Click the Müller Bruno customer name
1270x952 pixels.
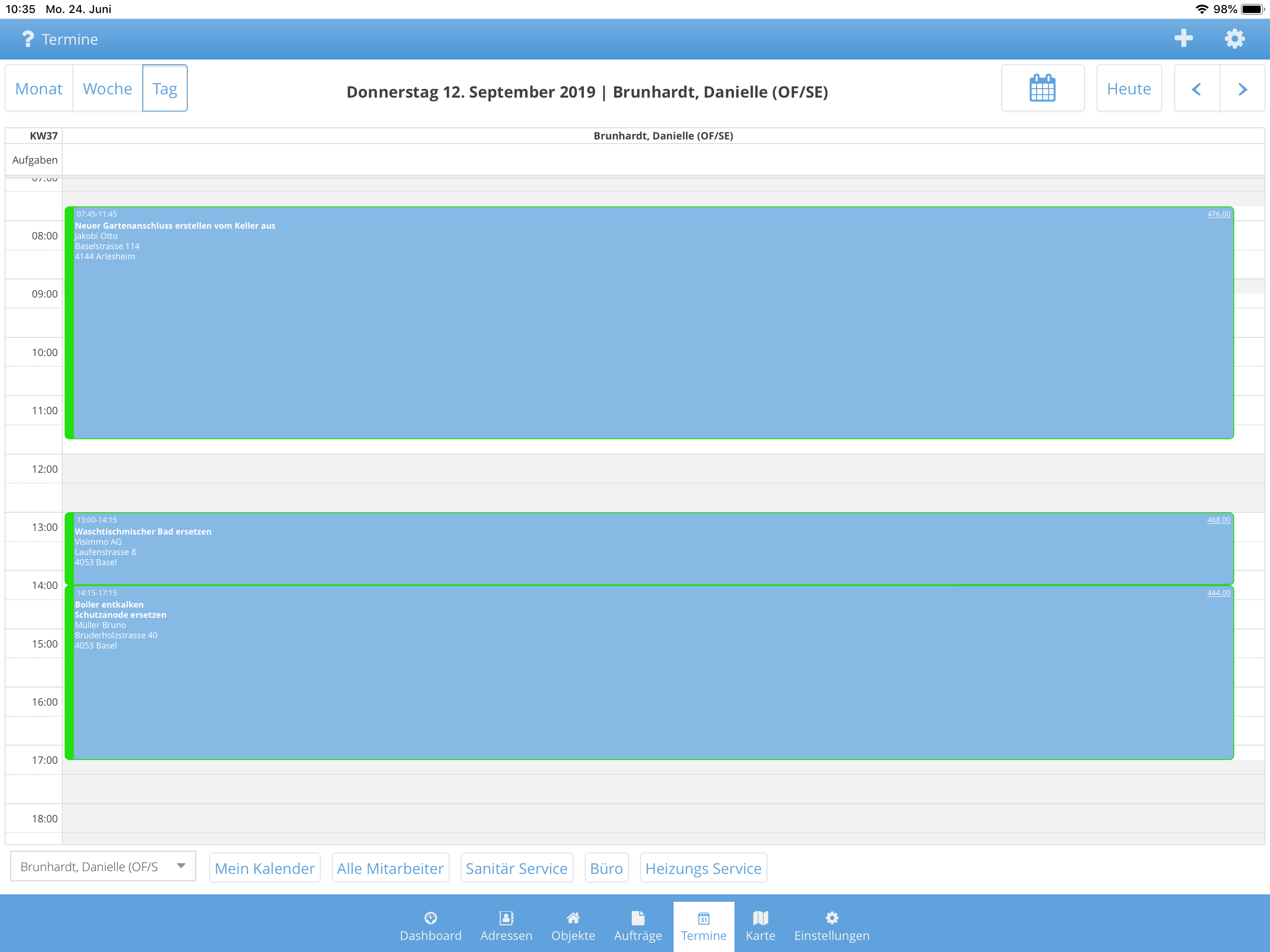tap(100, 625)
